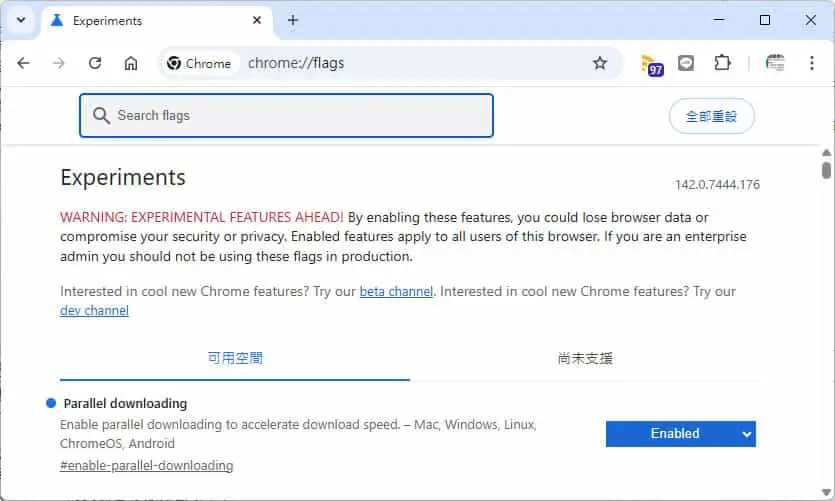
Task: Bookmark this page with the star icon
Action: click(600, 63)
